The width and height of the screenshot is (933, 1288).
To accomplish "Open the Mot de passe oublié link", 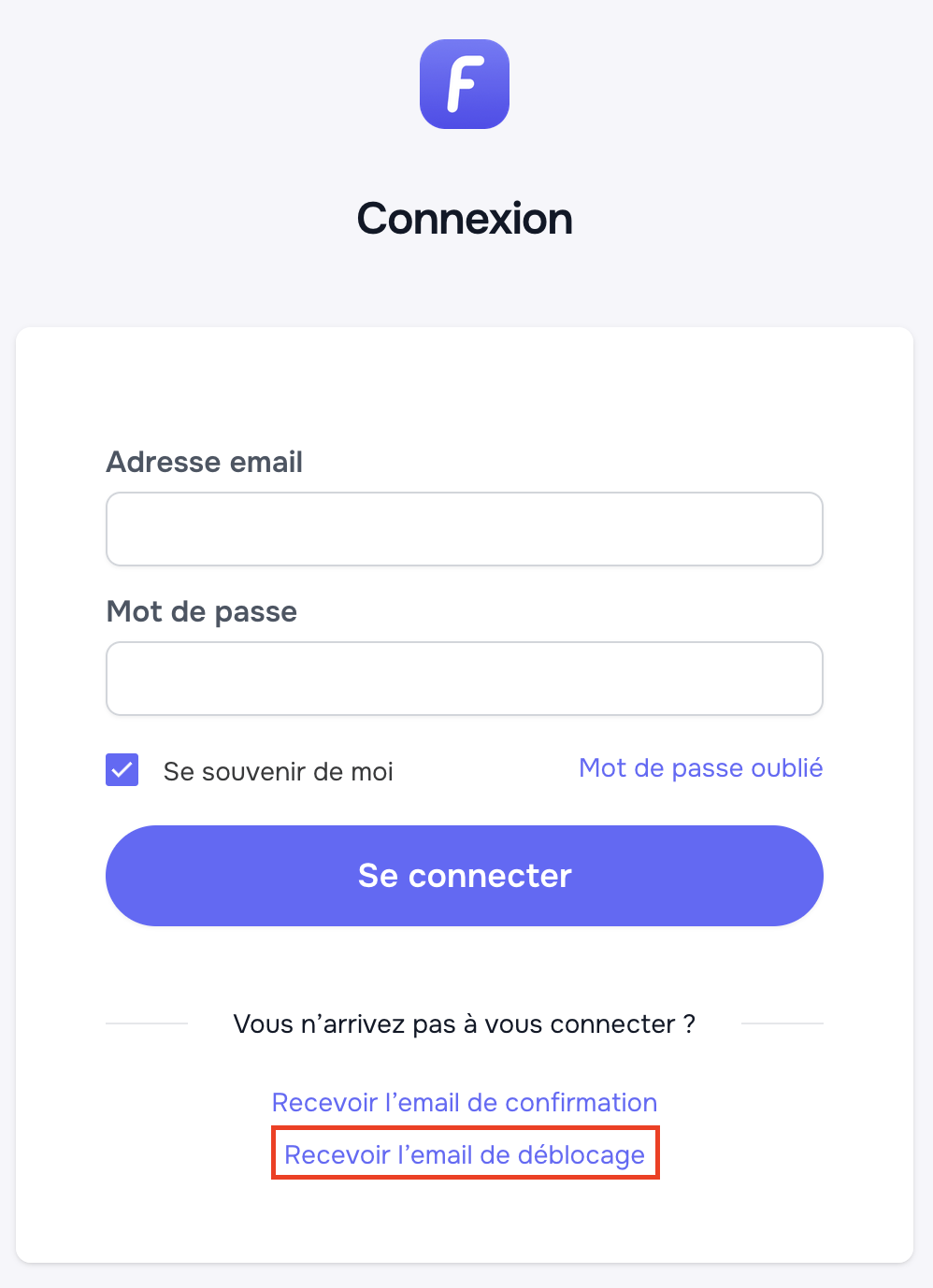I will click(700, 768).
